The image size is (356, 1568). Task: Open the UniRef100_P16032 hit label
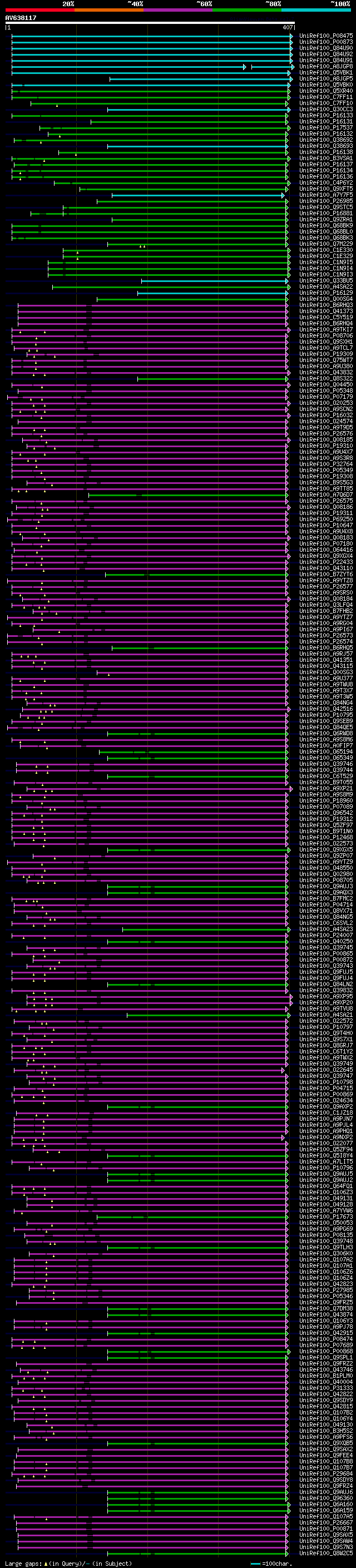click(x=326, y=415)
